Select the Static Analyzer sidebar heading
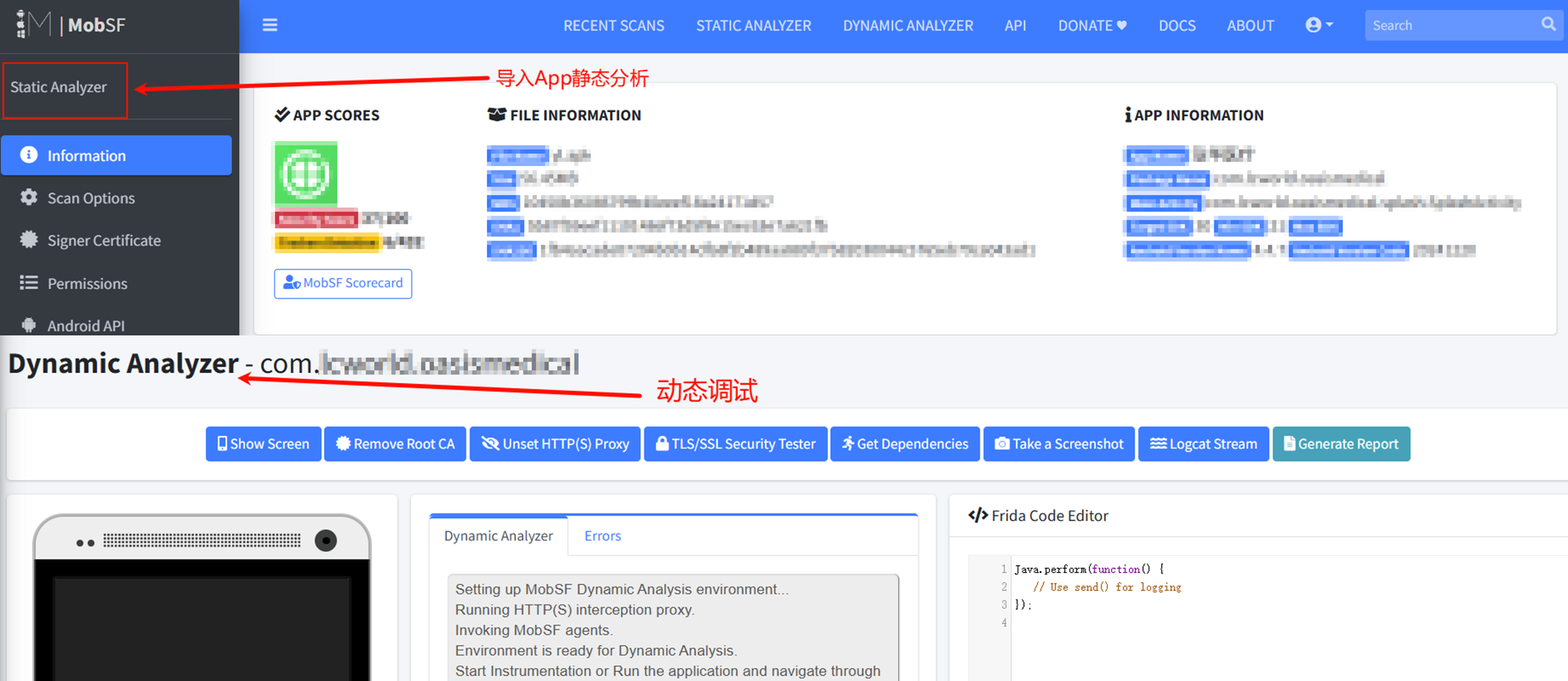 click(x=58, y=87)
